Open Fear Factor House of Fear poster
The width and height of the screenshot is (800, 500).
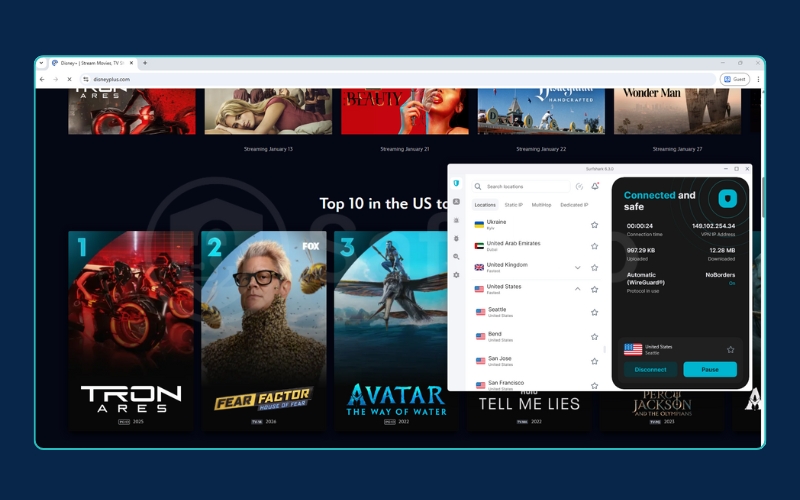[264, 331]
